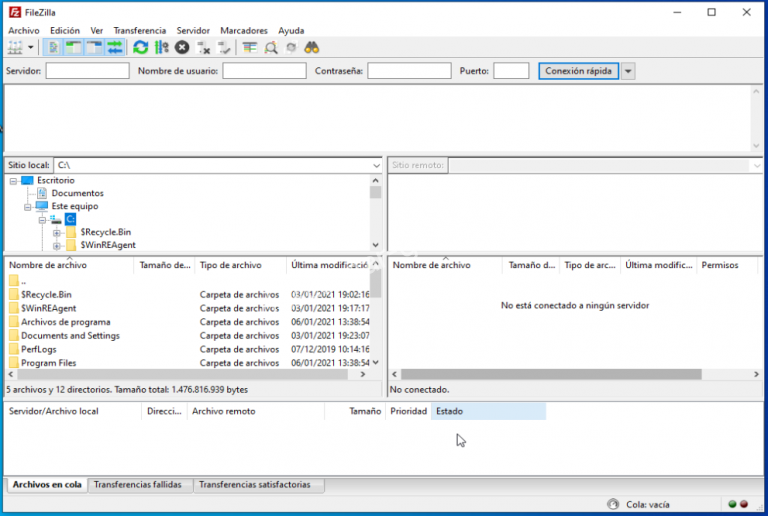The height and width of the screenshot is (516, 768).
Task: Open the Marcadores menu
Action: click(244, 30)
